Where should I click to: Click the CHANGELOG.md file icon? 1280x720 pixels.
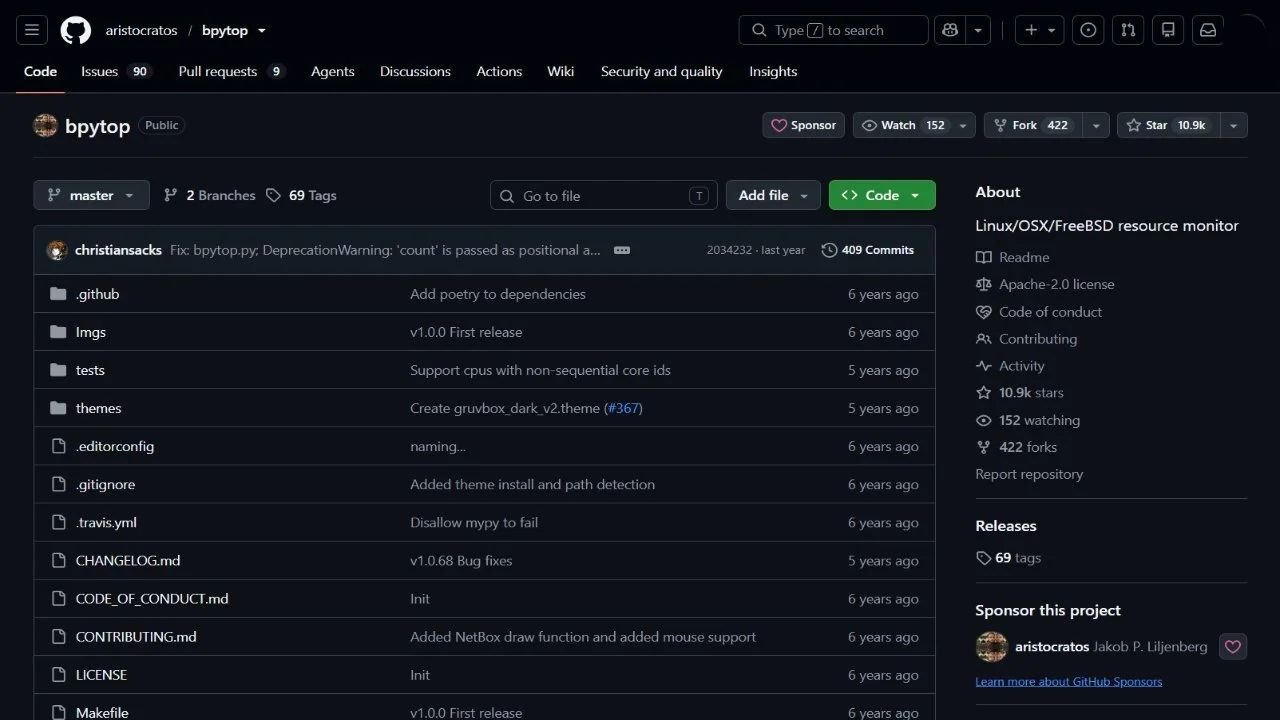[x=58, y=561]
